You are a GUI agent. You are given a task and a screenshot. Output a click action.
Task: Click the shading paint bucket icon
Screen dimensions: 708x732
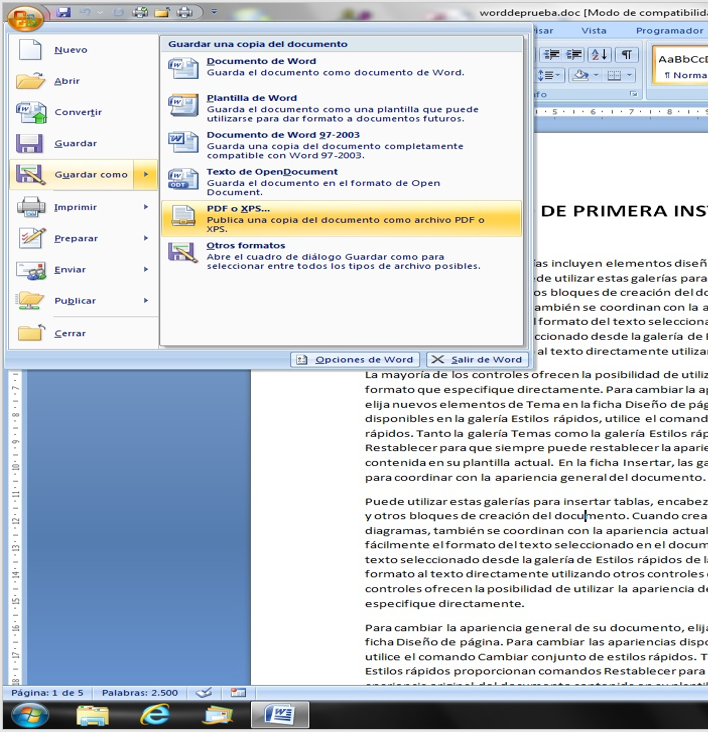[581, 75]
